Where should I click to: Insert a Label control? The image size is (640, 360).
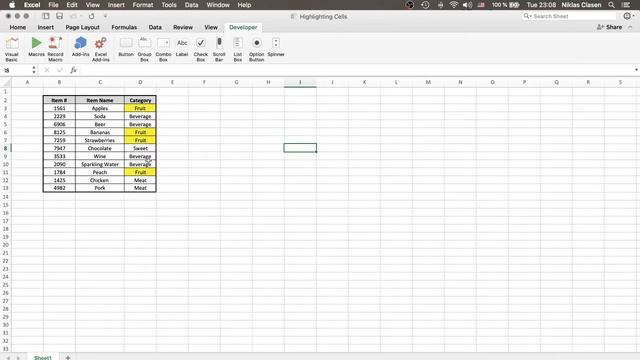pyautogui.click(x=182, y=47)
